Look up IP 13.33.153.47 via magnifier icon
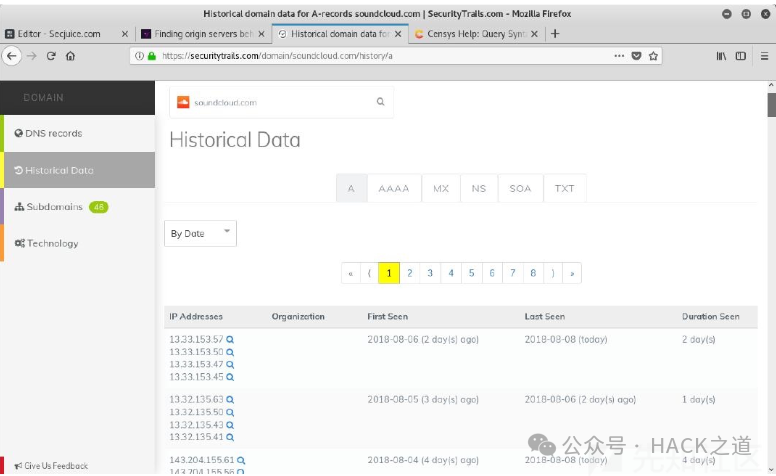 (230, 365)
